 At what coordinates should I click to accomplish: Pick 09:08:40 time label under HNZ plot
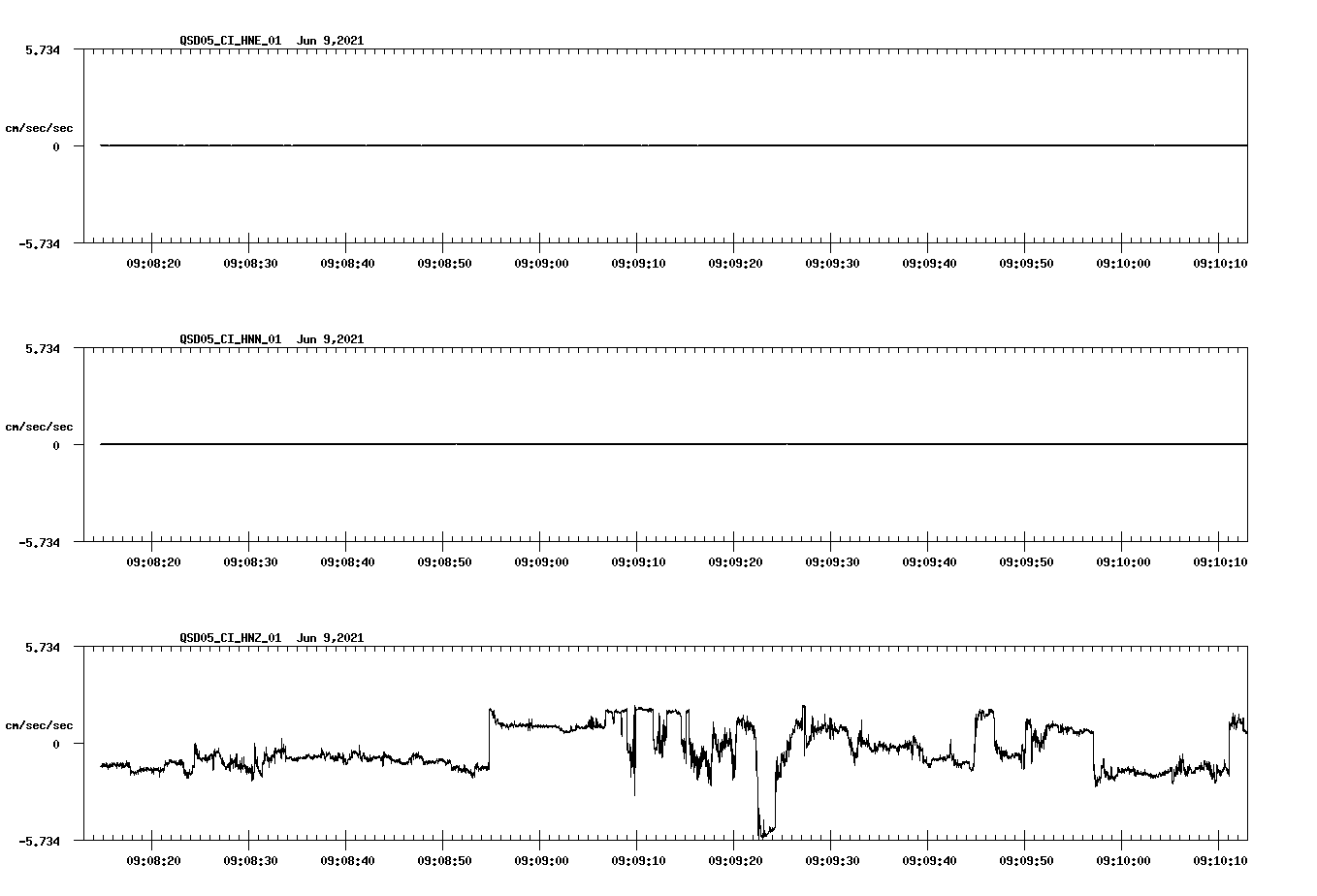pos(347,860)
